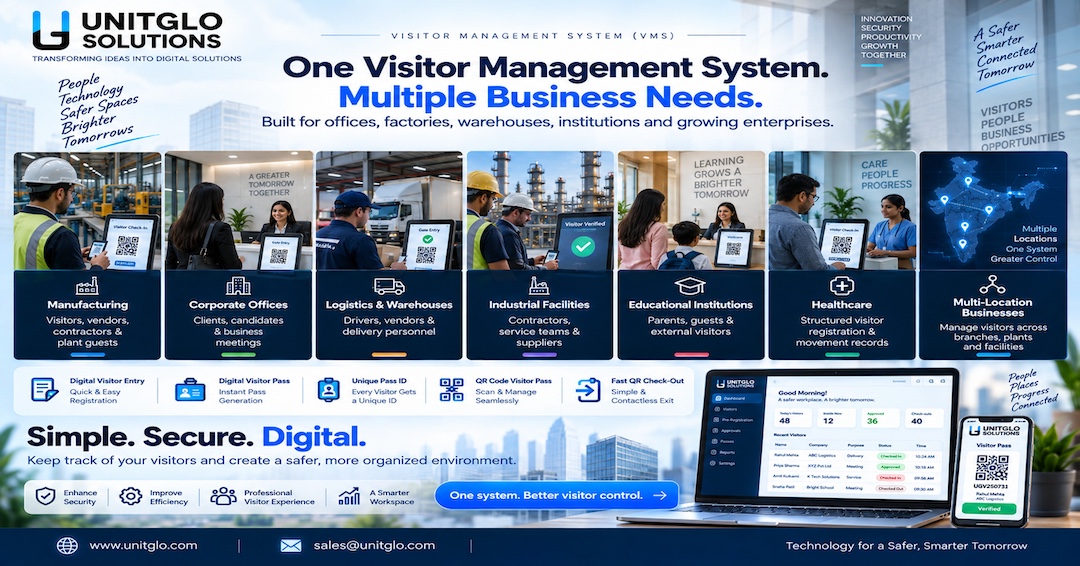Click the 'Multi-Location Businesses' card title
The width and height of the screenshot is (1080, 566).
pos(993,307)
